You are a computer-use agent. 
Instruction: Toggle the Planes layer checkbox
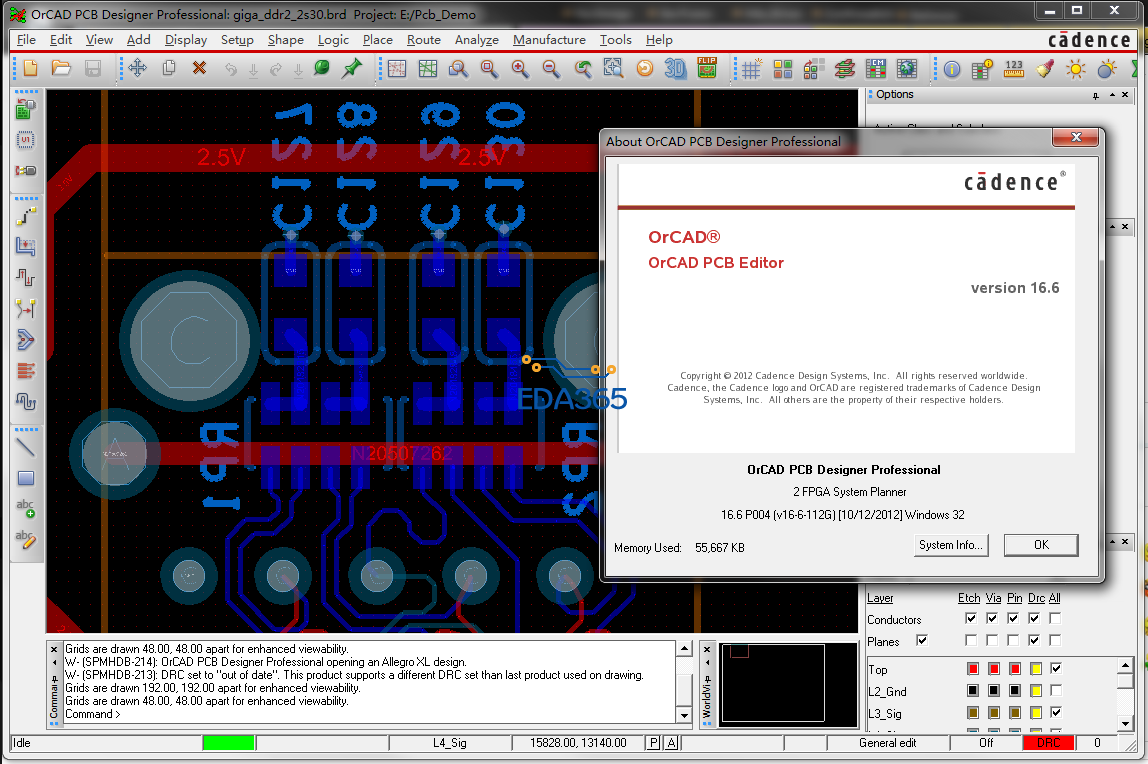922,641
